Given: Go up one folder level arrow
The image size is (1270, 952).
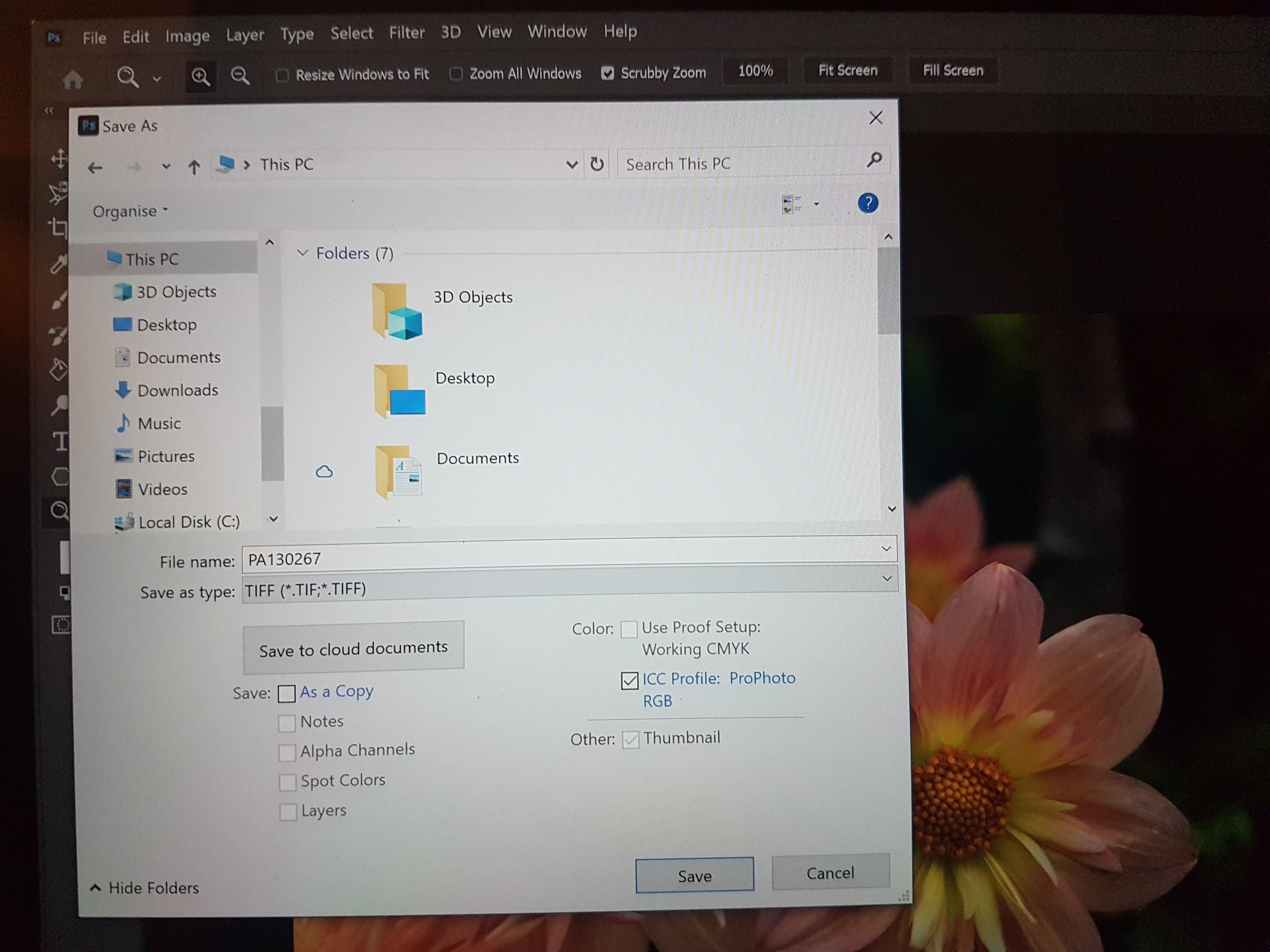Looking at the screenshot, I should [194, 167].
